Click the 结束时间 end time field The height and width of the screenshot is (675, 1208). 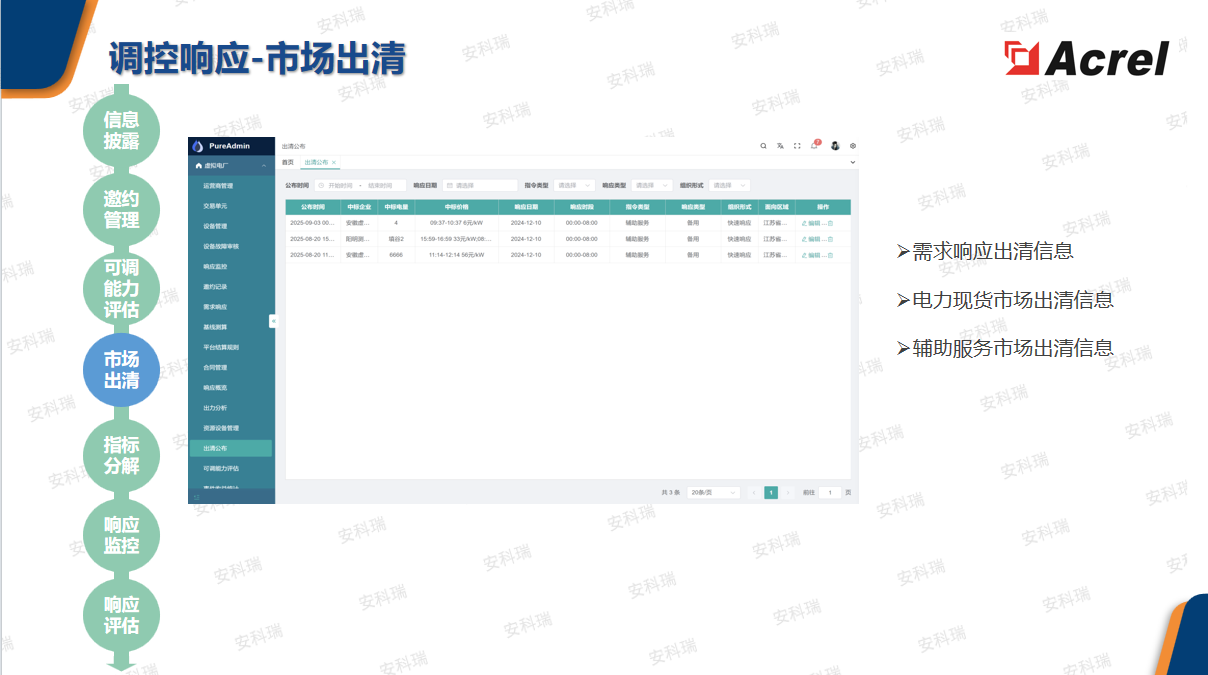pos(380,185)
